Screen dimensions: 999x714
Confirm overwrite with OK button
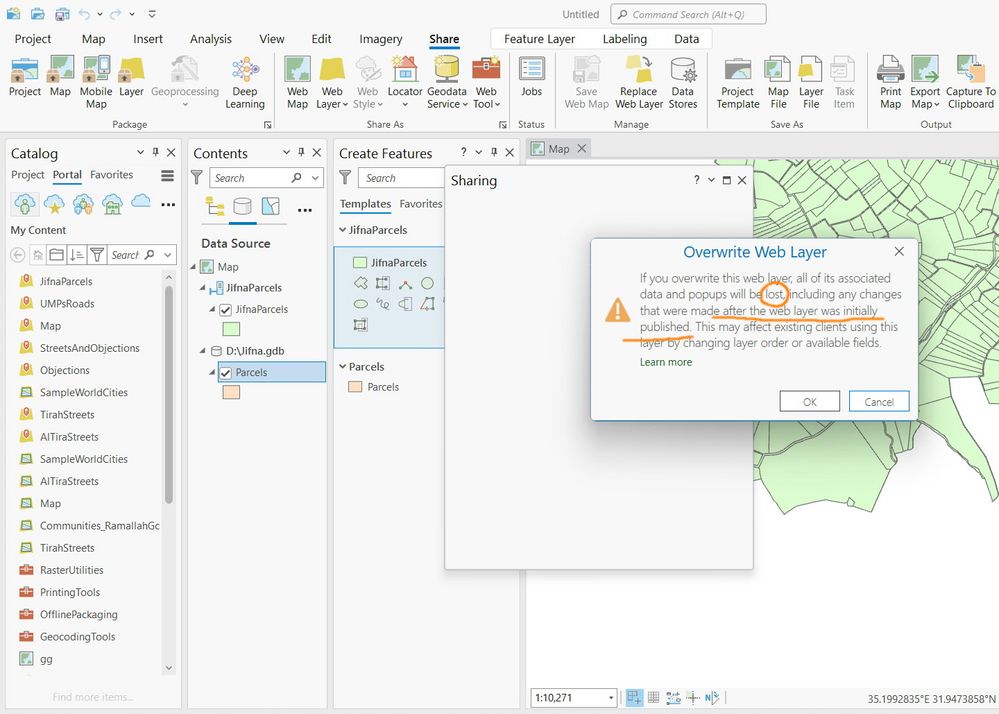pyautogui.click(x=809, y=402)
